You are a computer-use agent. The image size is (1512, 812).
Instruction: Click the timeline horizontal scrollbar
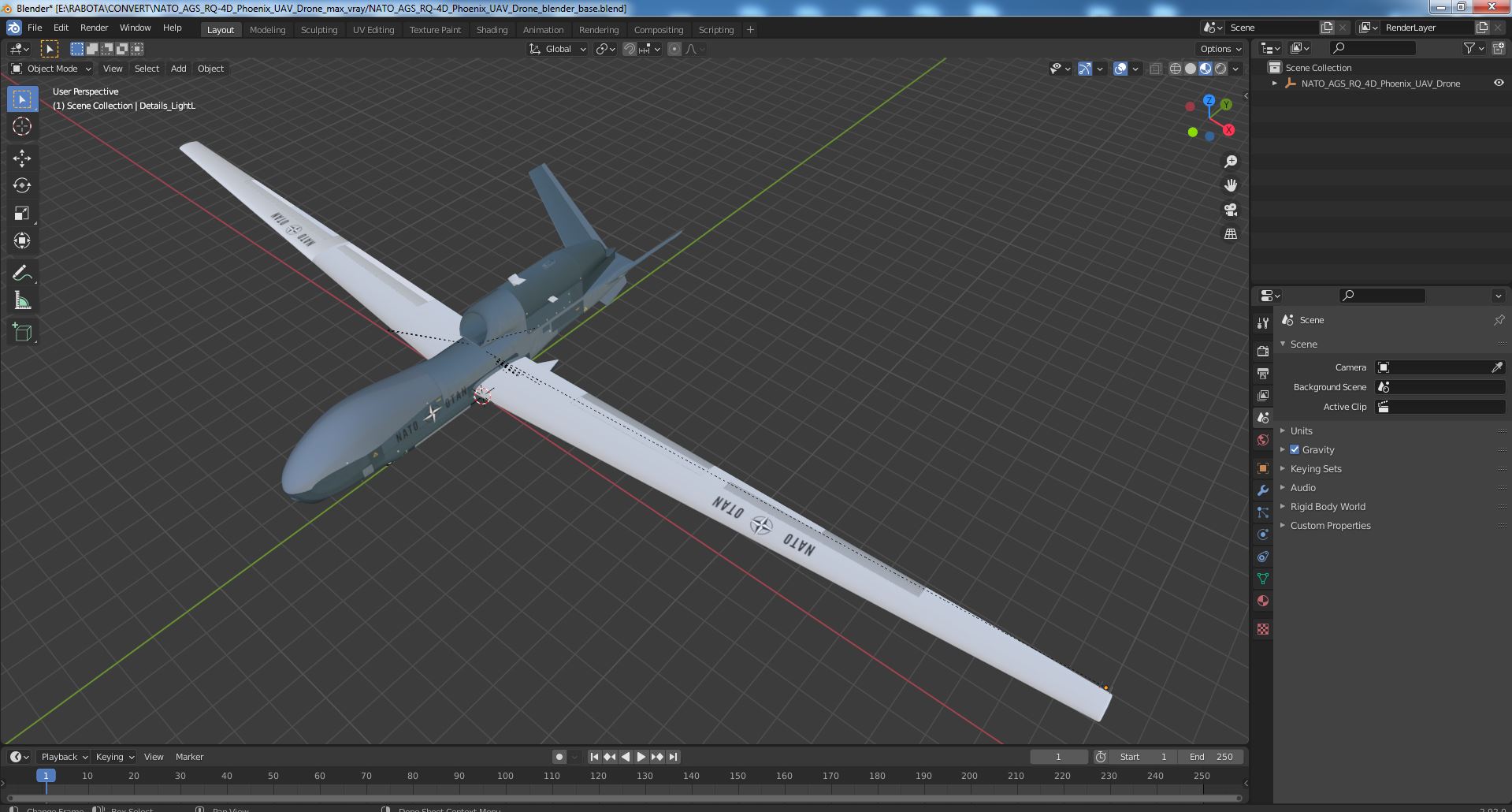click(624, 798)
